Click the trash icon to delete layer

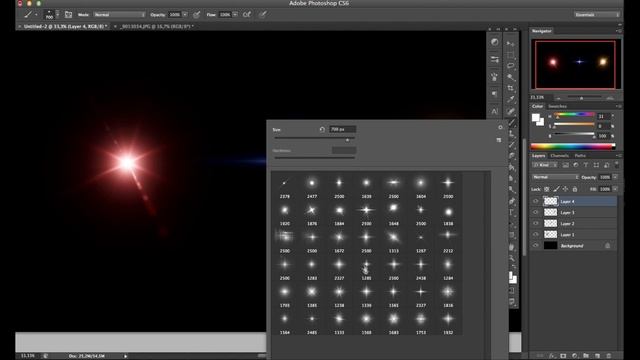609,356
